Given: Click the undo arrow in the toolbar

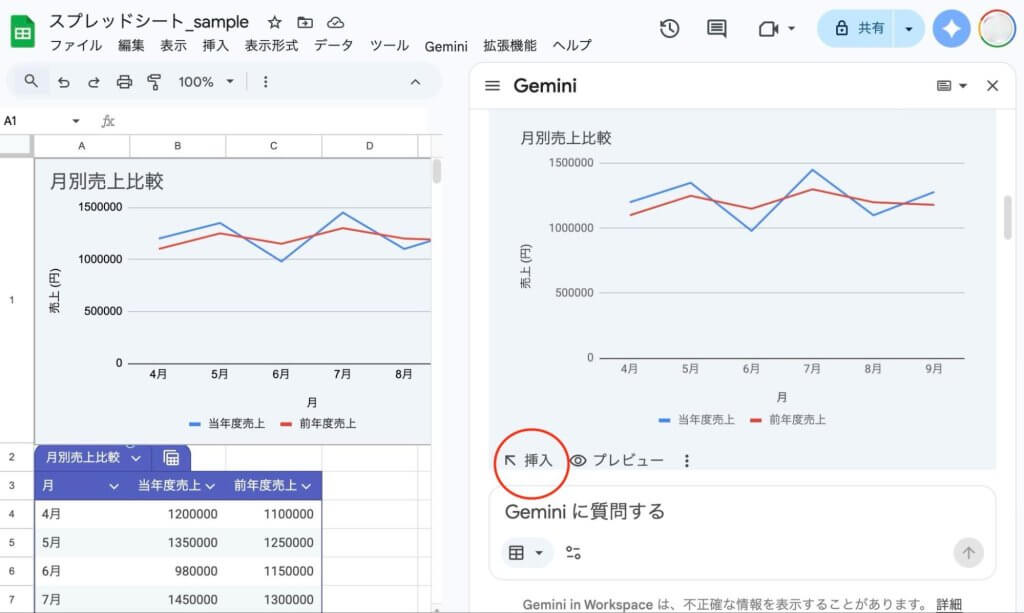Looking at the screenshot, I should click(x=64, y=82).
